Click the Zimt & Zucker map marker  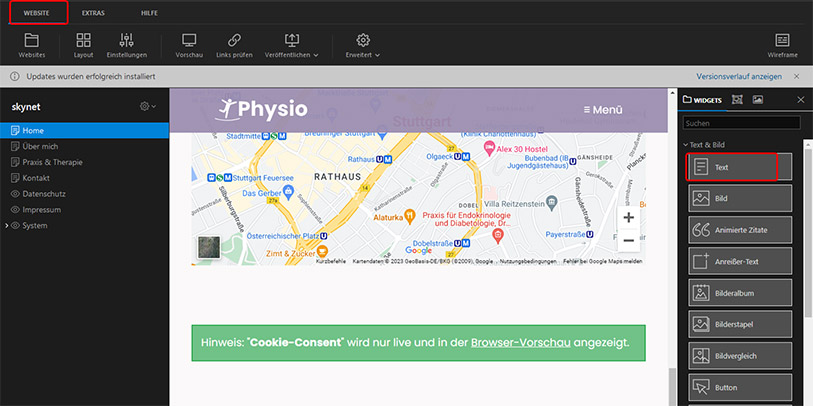tap(323, 254)
